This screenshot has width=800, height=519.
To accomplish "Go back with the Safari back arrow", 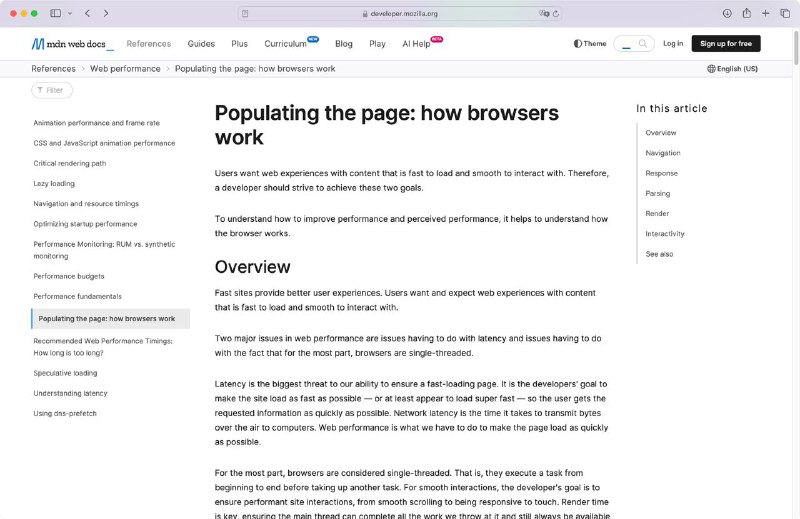I will (88, 13).
